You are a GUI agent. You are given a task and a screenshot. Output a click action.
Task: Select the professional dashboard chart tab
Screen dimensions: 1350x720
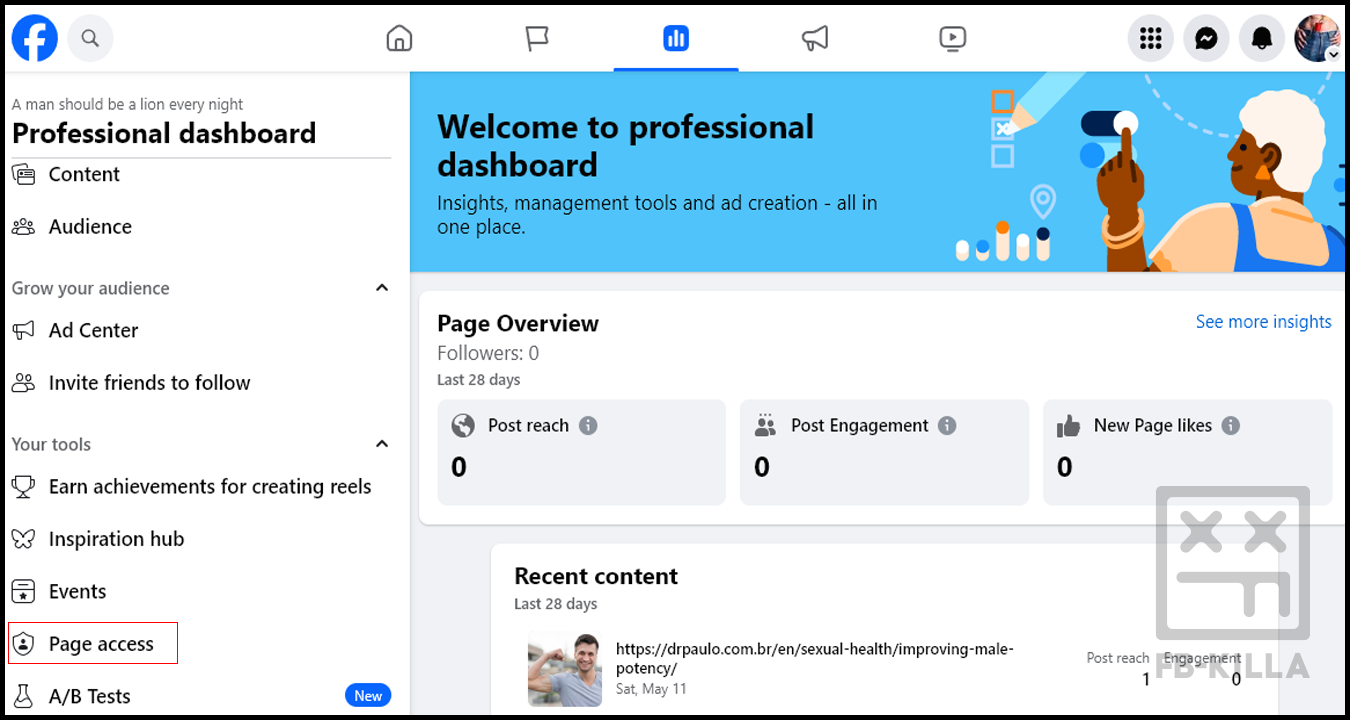coord(676,39)
